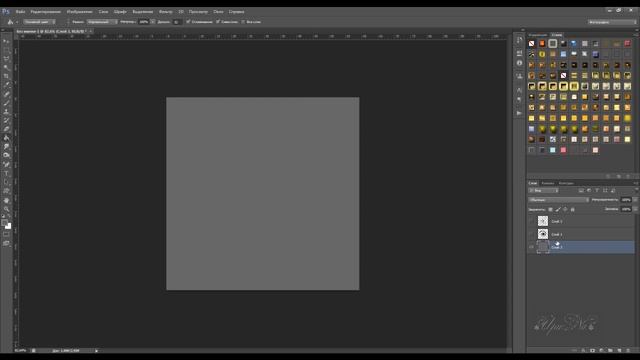Open the workspace switcher dropdown
The image size is (640, 360).
(612, 22)
